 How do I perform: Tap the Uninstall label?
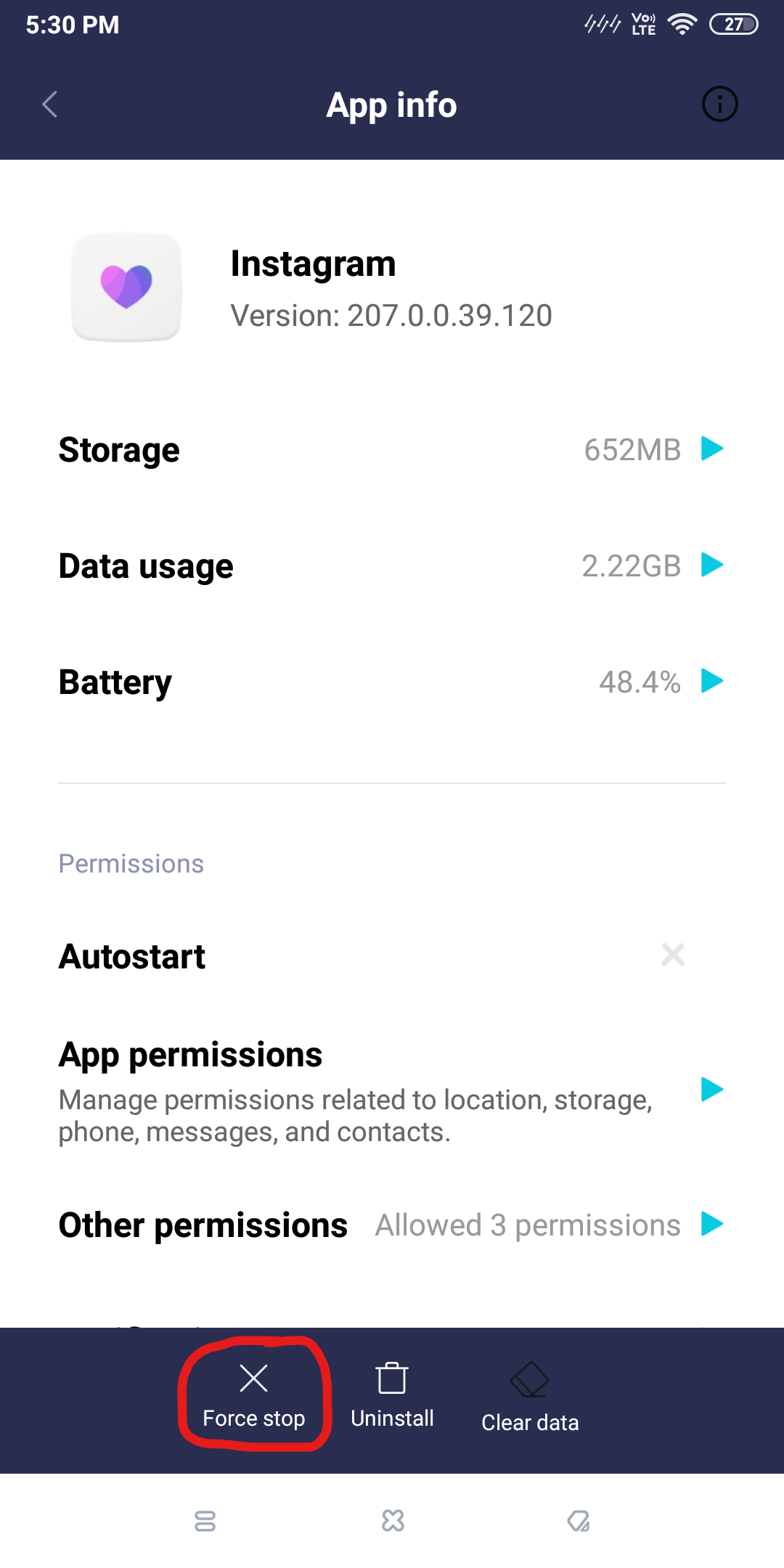[x=392, y=1418]
